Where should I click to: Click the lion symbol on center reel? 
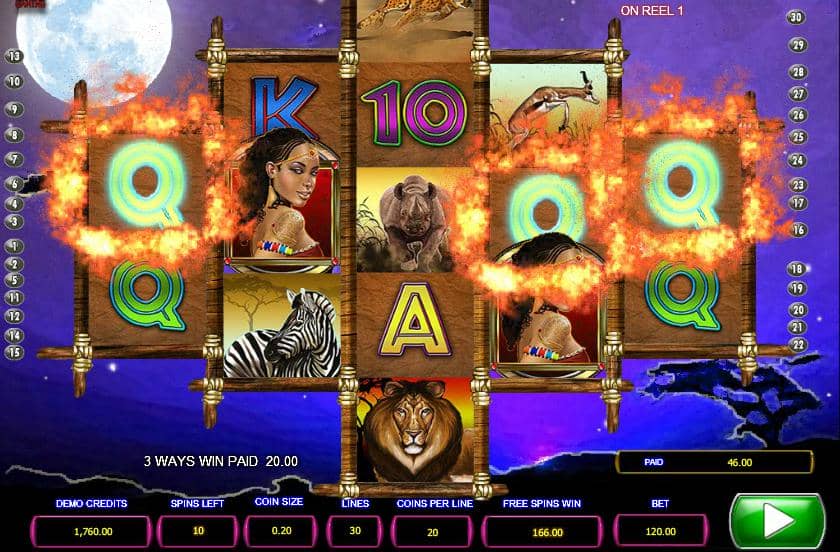pyautogui.click(x=415, y=429)
